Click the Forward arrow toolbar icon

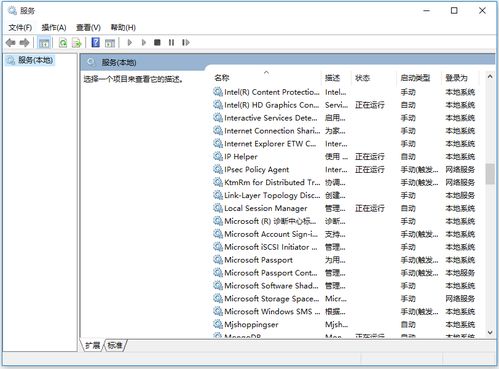[x=24, y=43]
